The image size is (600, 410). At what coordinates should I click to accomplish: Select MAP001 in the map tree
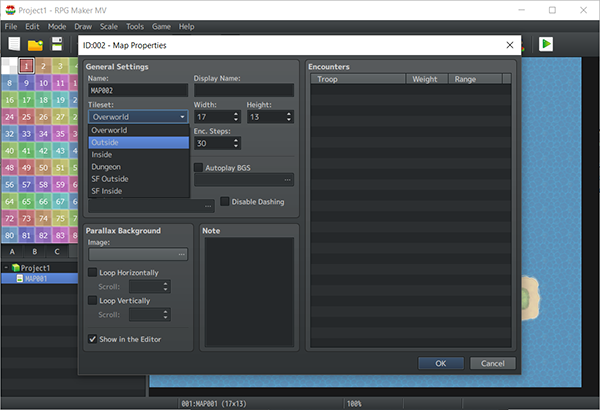point(40,278)
